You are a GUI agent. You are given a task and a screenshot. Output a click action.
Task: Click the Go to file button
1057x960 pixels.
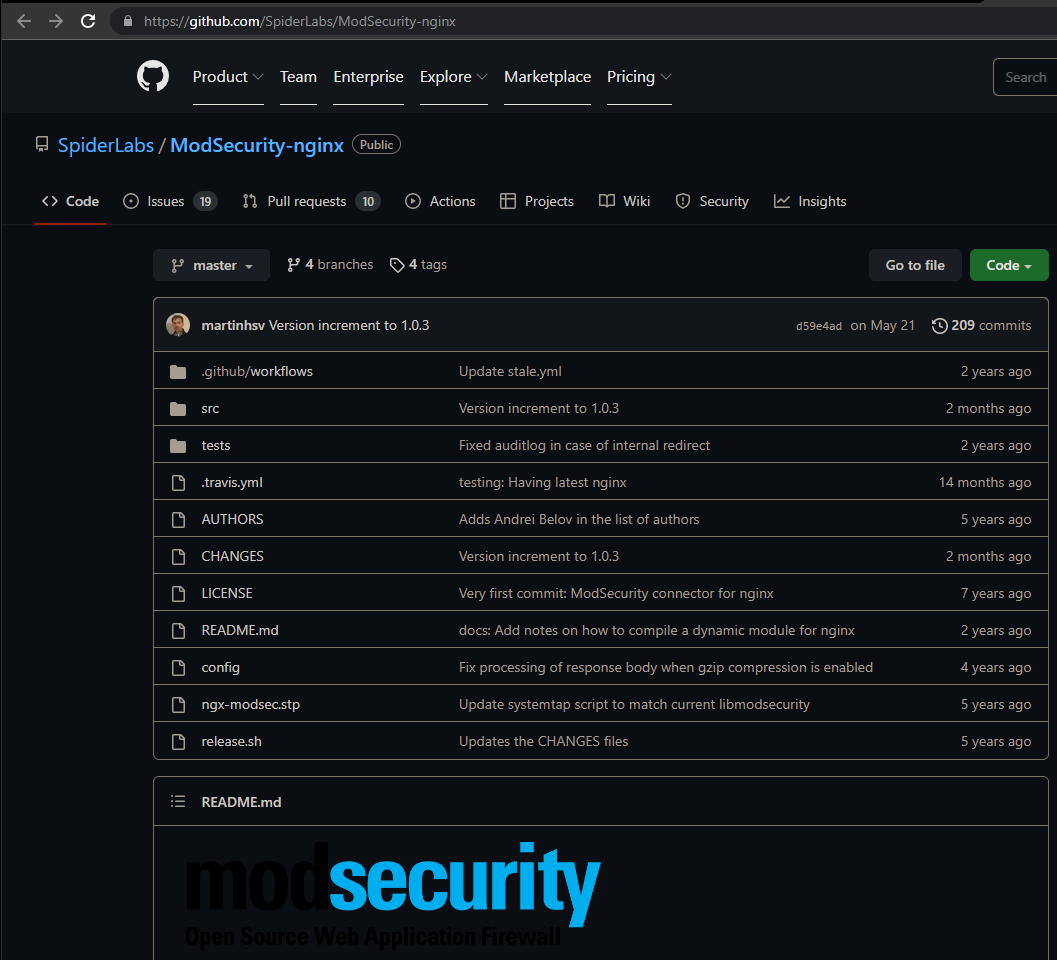click(x=915, y=265)
